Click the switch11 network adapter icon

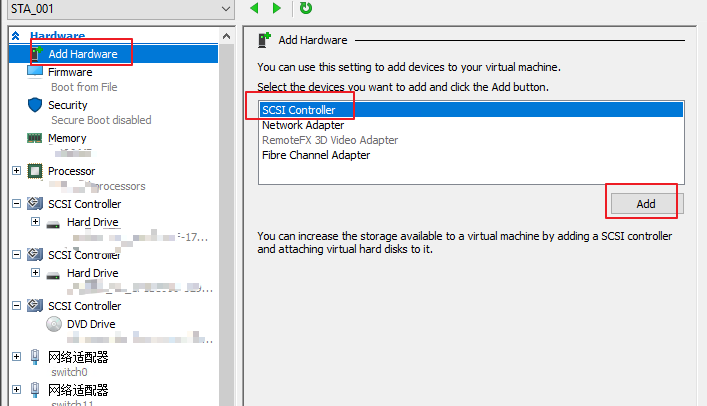[35, 390]
